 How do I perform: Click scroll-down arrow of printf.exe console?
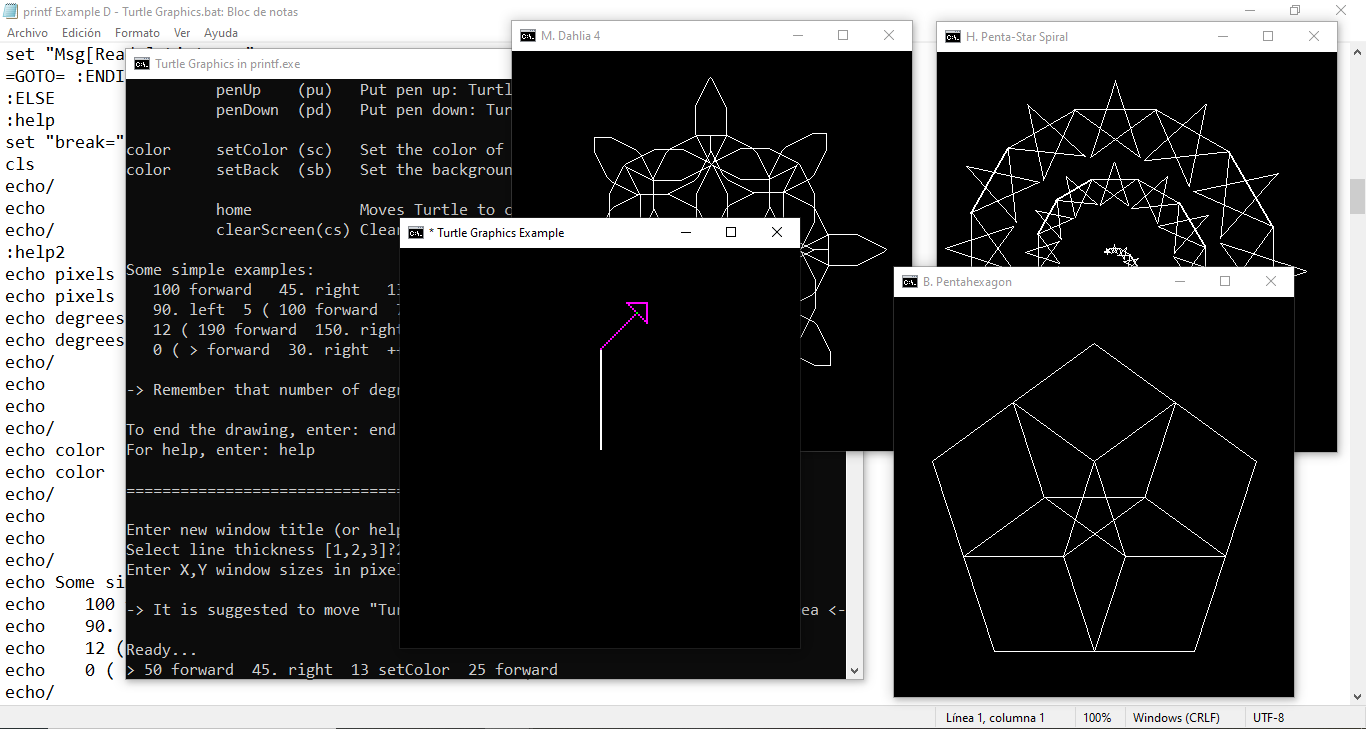click(x=855, y=671)
